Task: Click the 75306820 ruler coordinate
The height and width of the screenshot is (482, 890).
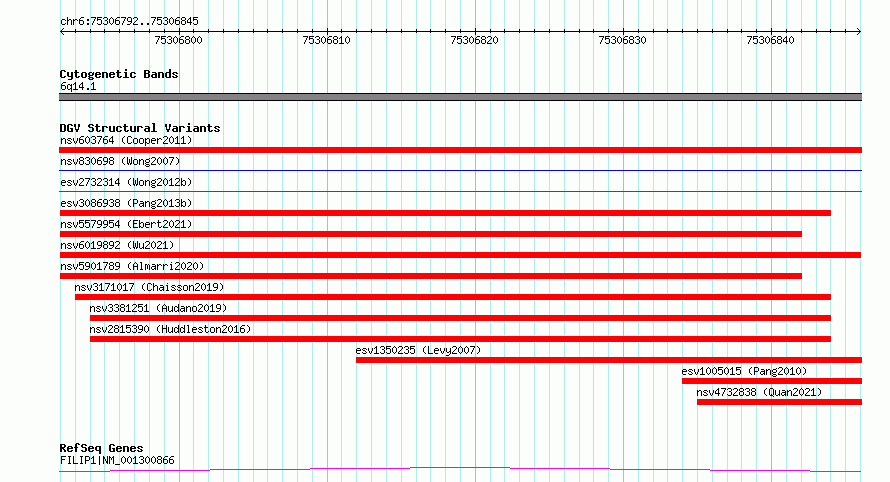Action: pos(475,40)
